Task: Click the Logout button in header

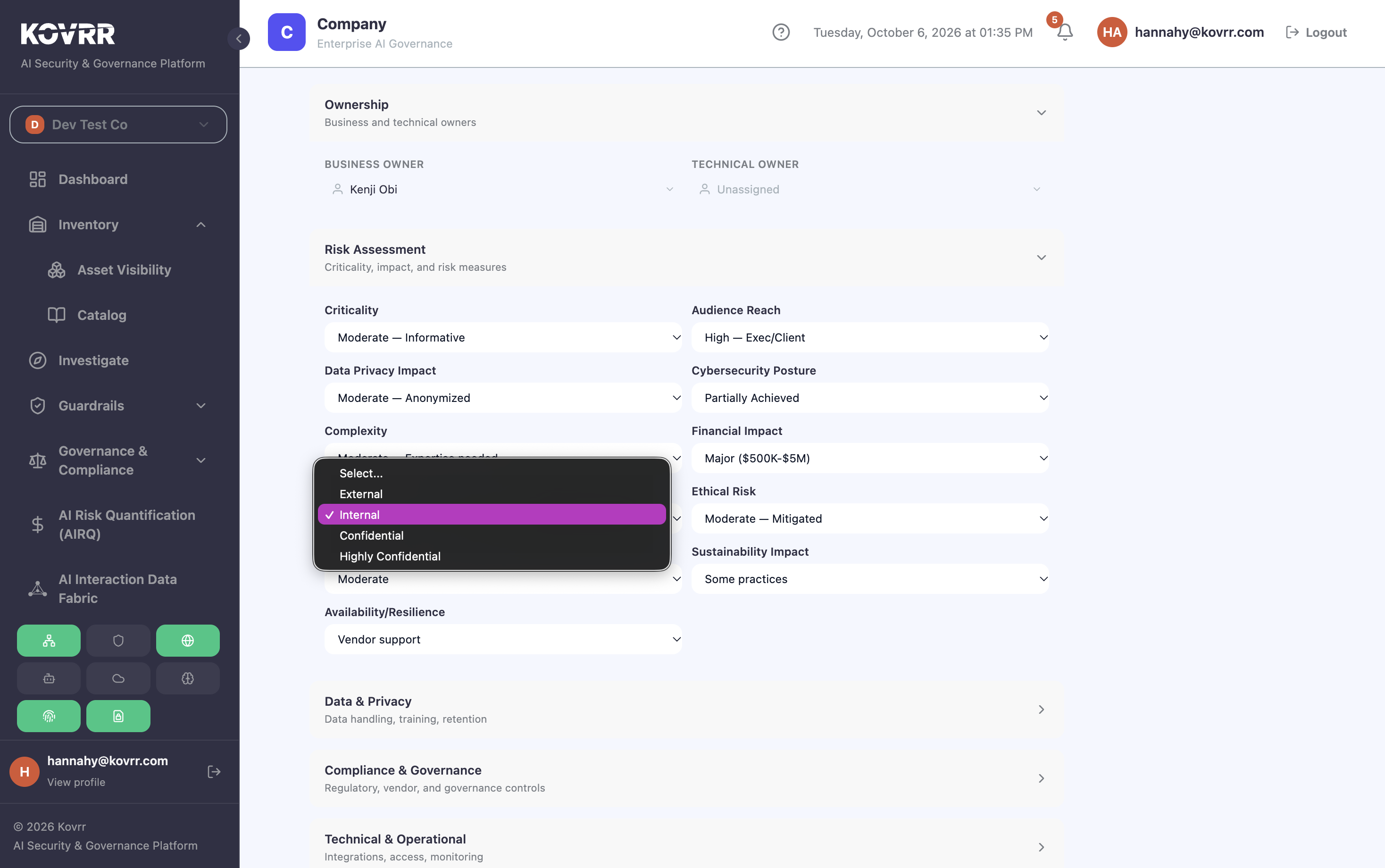Action: click(1316, 32)
